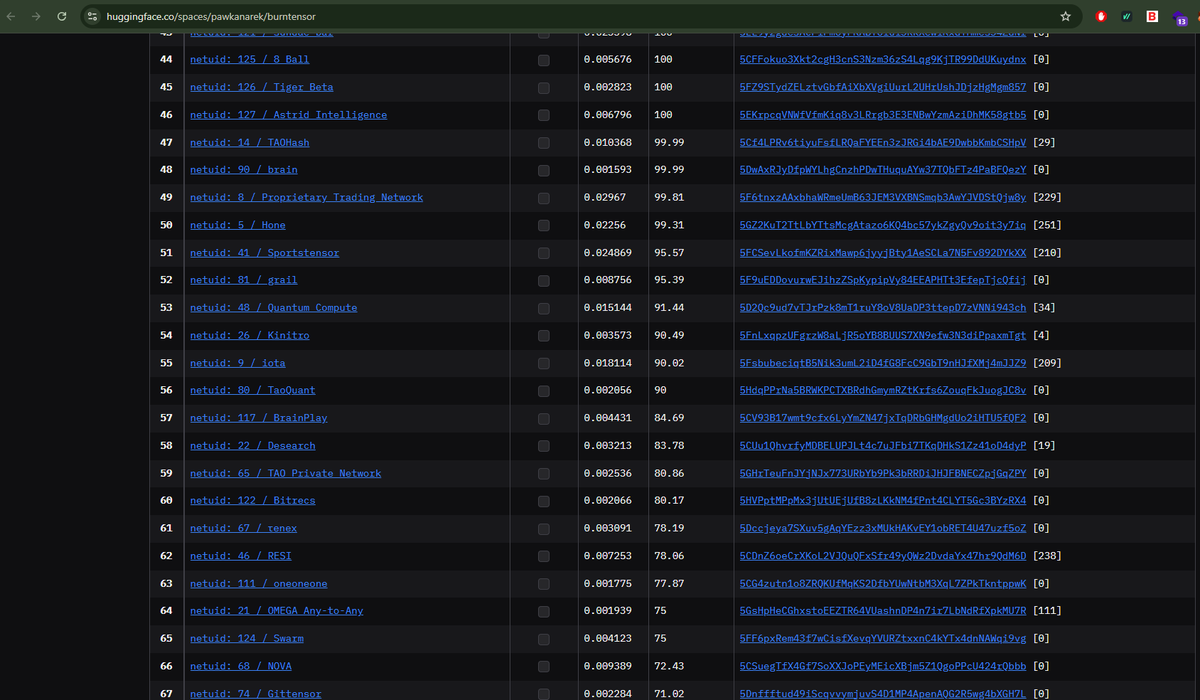The width and height of the screenshot is (1200, 700).
Task: Toggle checkbox for Proprietary Trading Network row
Action: (x=543, y=197)
